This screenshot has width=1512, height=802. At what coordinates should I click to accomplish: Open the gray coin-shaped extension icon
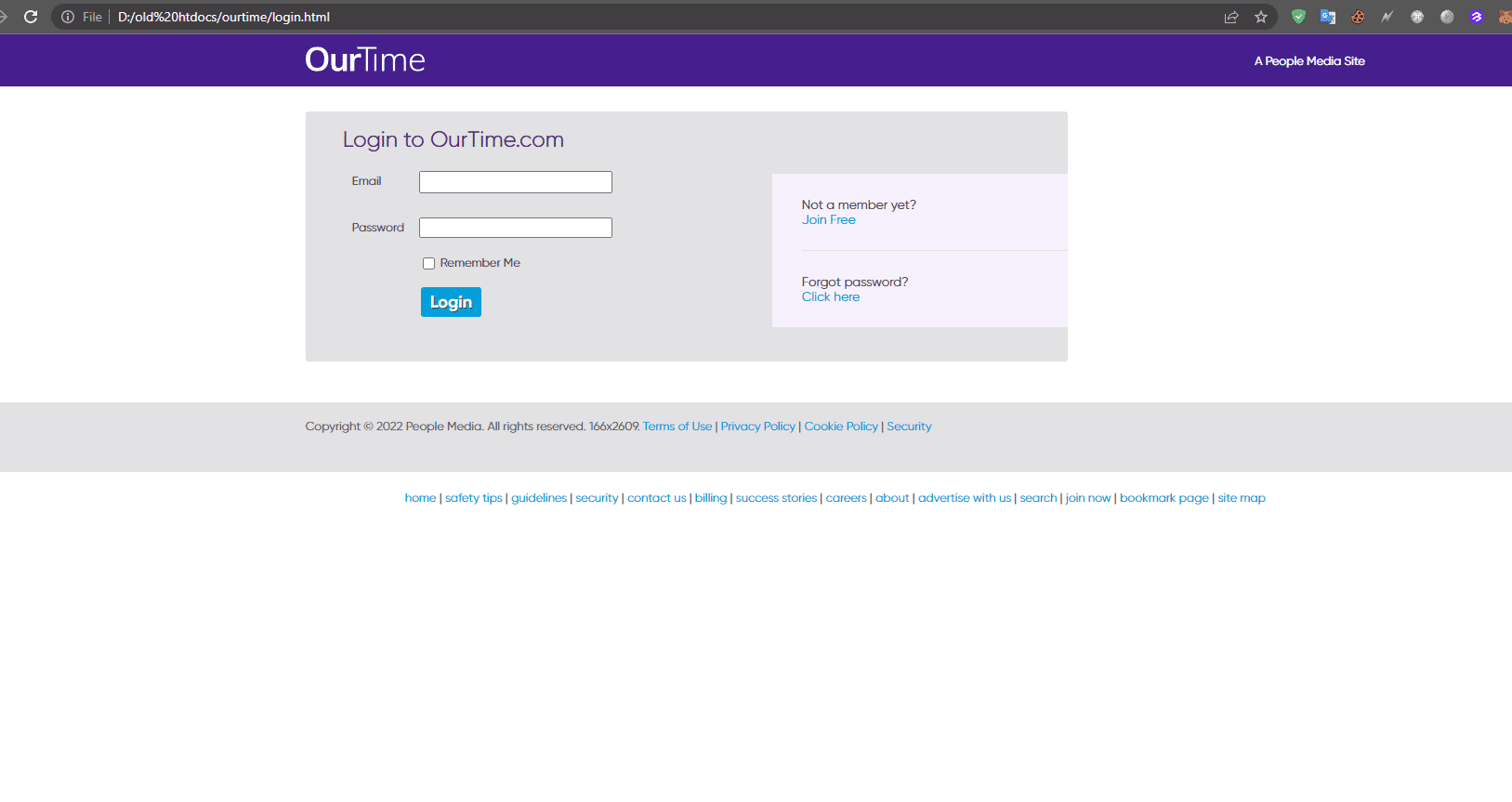pos(1447,17)
